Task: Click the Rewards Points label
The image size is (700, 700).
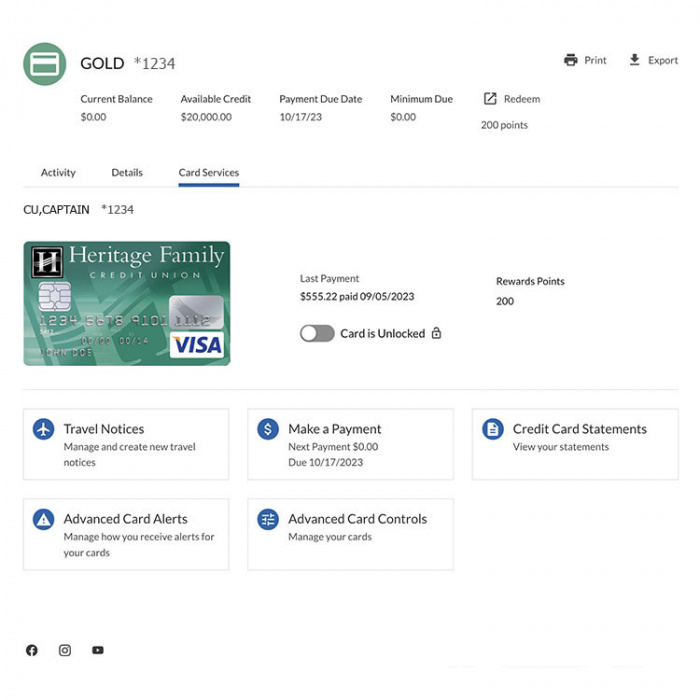Action: point(530,281)
